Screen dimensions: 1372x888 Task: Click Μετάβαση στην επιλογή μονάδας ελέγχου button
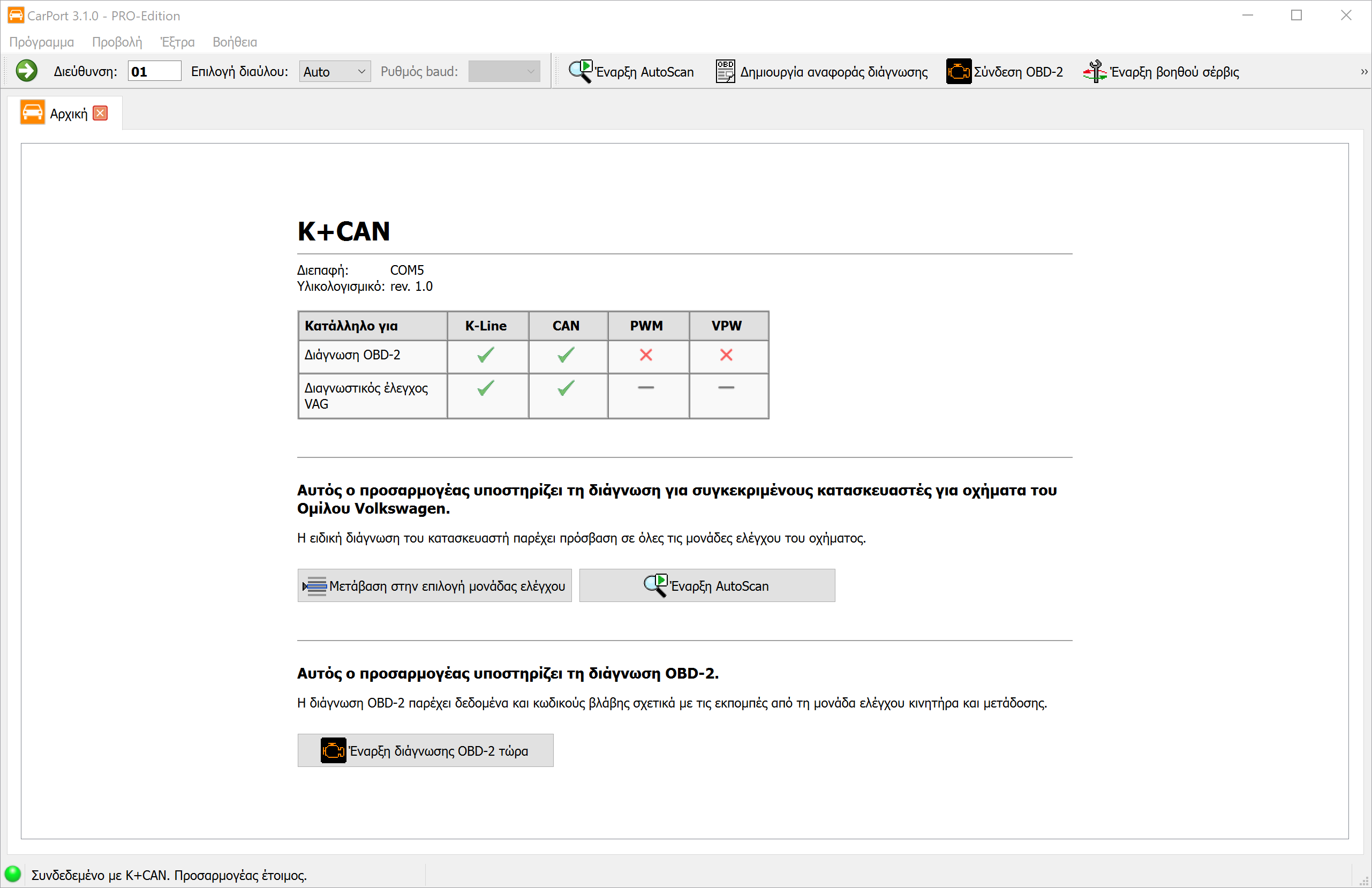434,585
